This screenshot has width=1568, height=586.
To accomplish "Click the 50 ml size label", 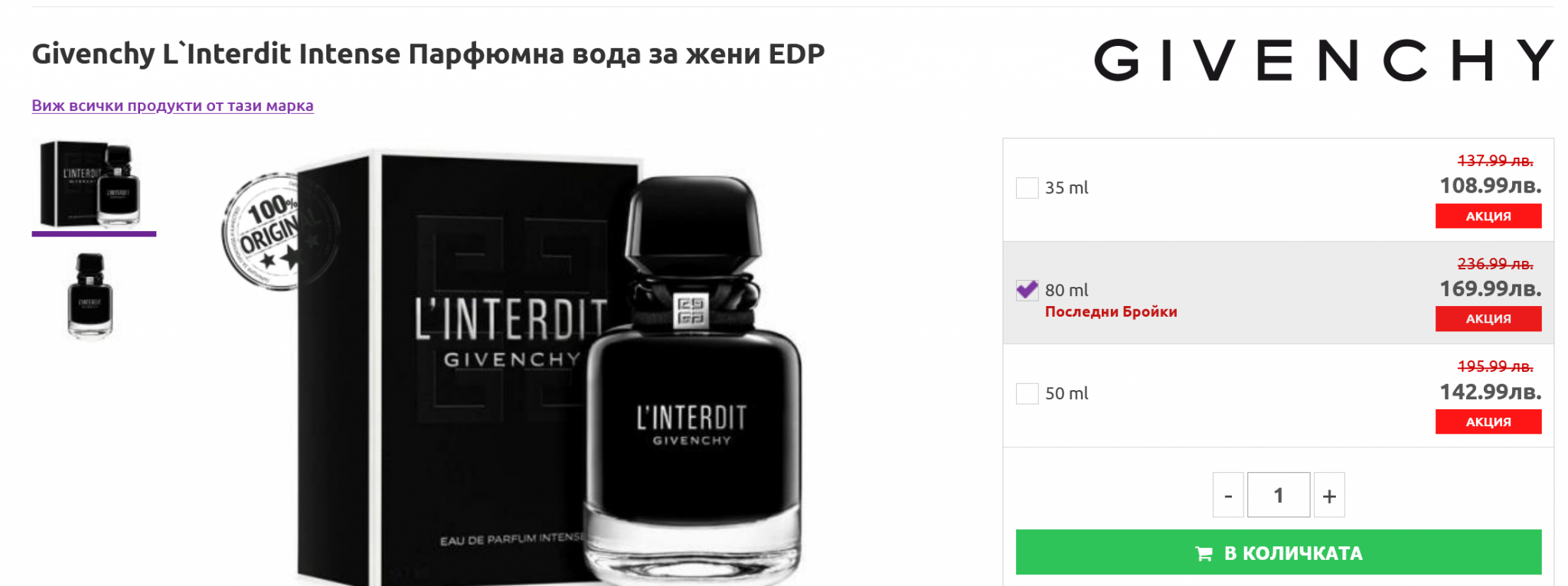I will [x=1067, y=393].
